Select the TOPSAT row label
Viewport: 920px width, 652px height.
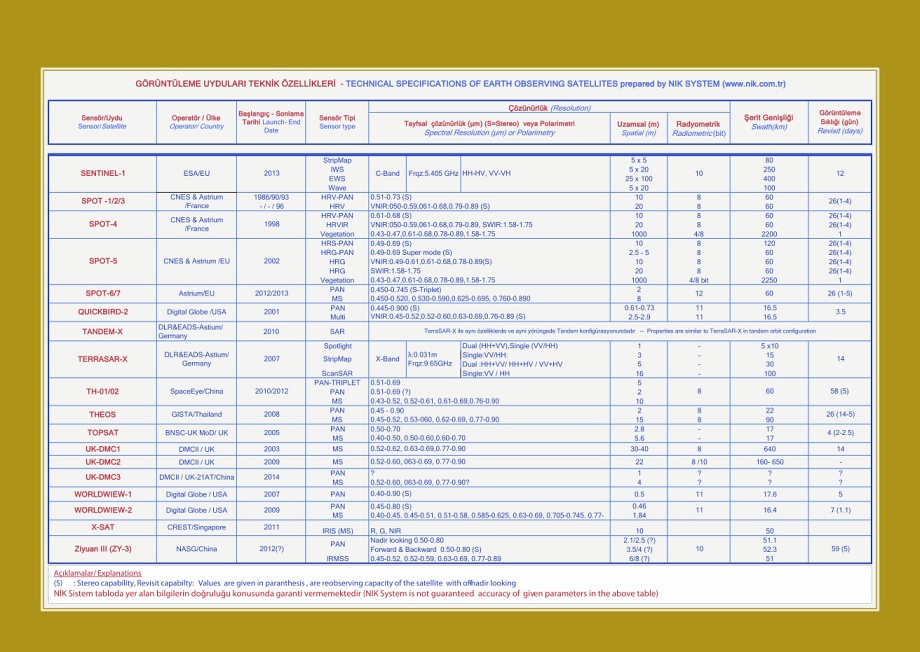pyautogui.click(x=103, y=433)
